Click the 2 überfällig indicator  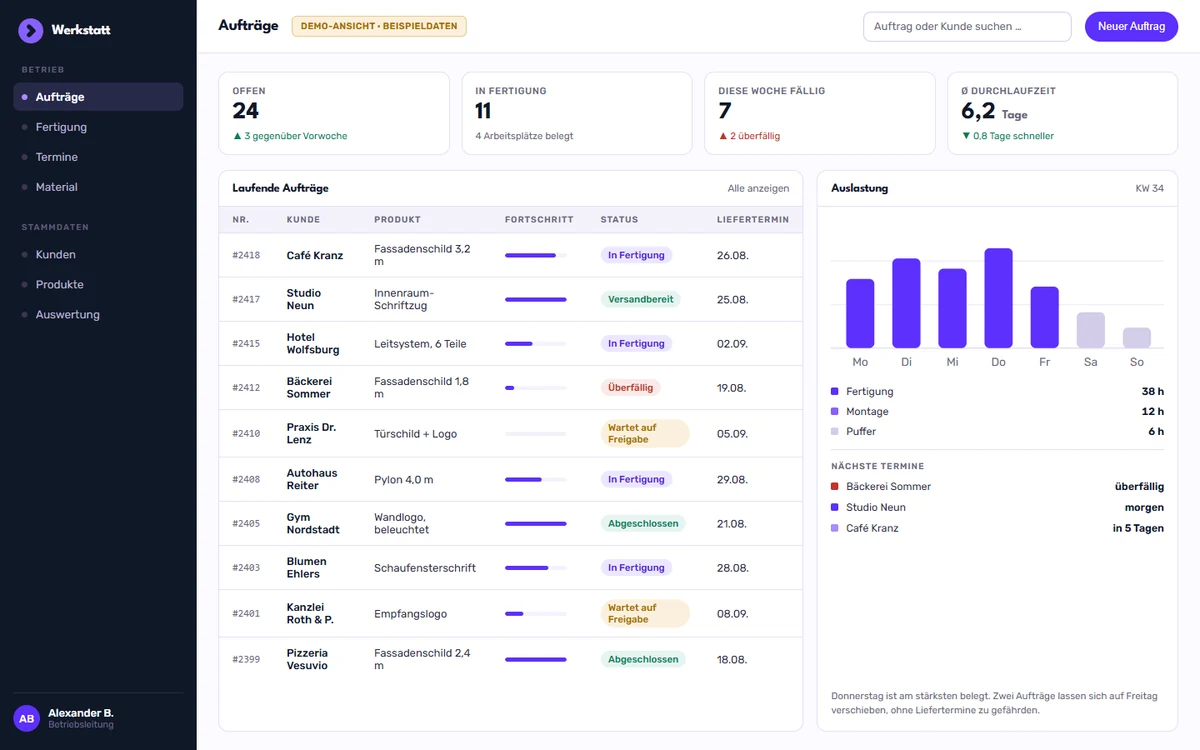pos(749,136)
